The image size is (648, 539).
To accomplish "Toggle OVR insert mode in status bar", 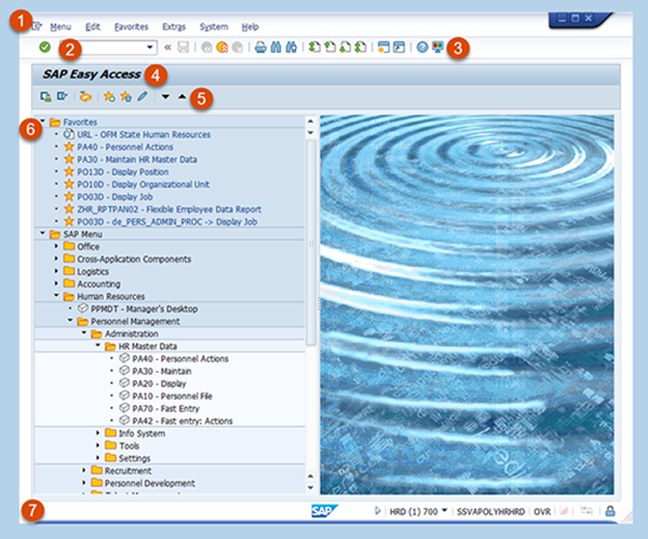I will [x=542, y=512].
